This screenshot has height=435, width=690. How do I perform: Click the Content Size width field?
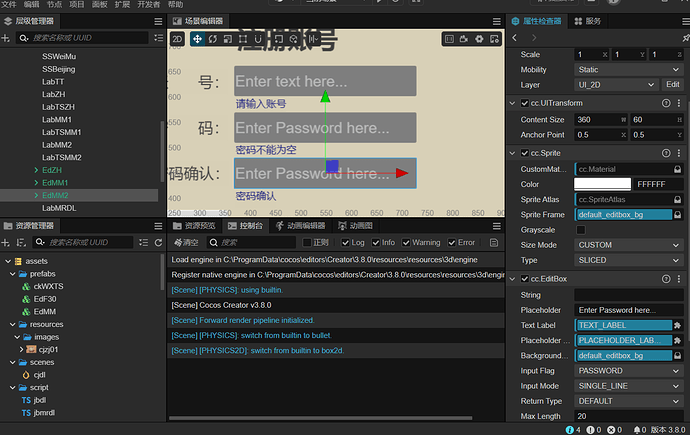pos(601,120)
